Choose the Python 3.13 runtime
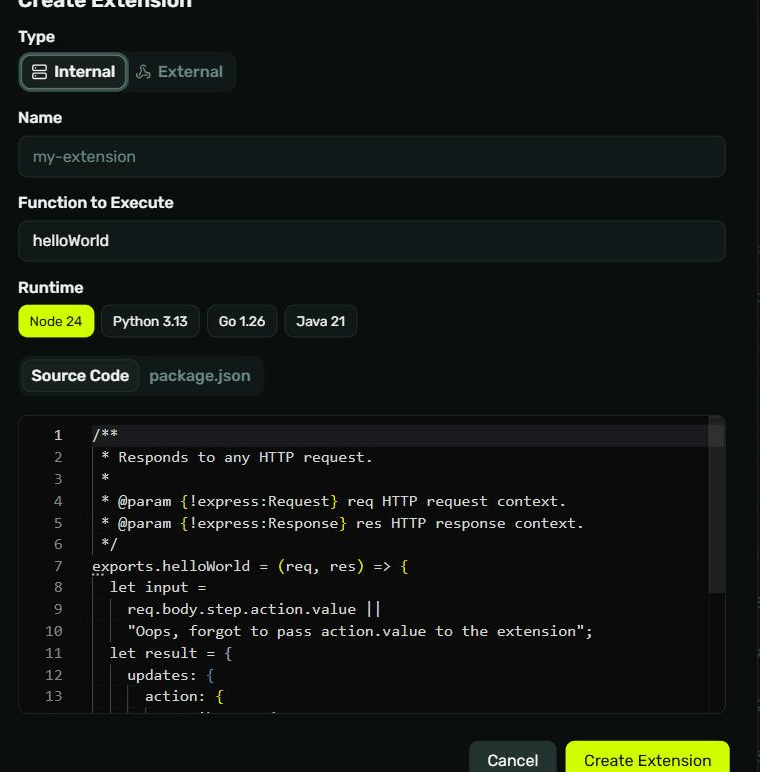Viewport: 760px width, 772px height. pos(150,321)
